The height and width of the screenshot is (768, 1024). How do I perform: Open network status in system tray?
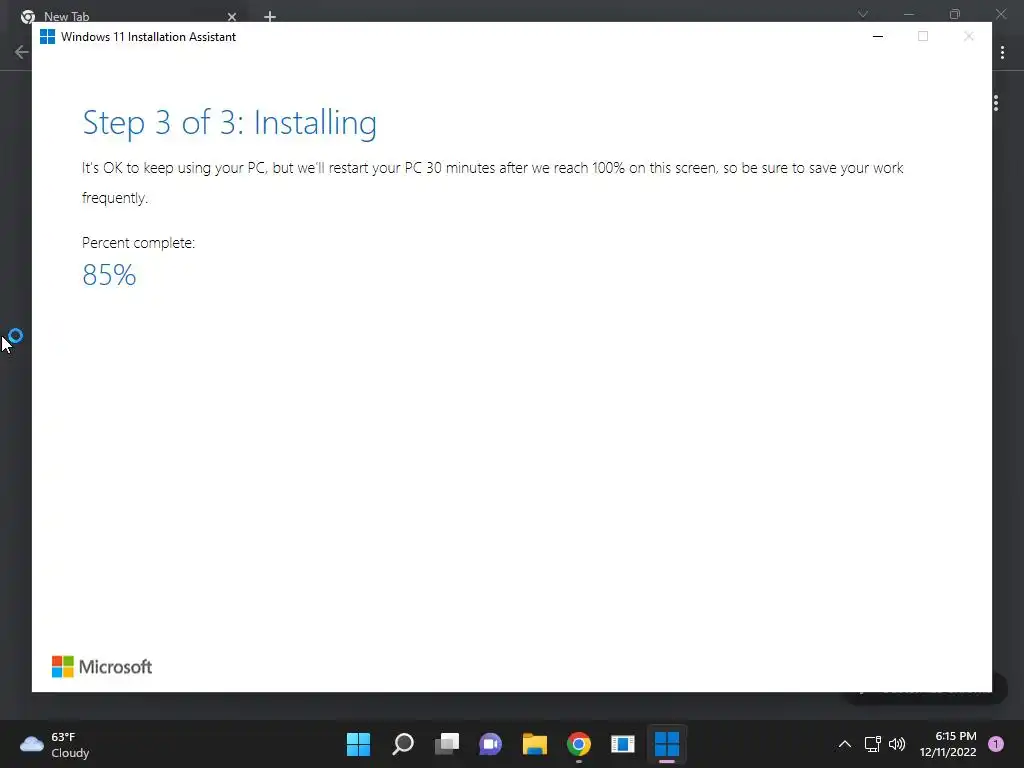pos(872,744)
